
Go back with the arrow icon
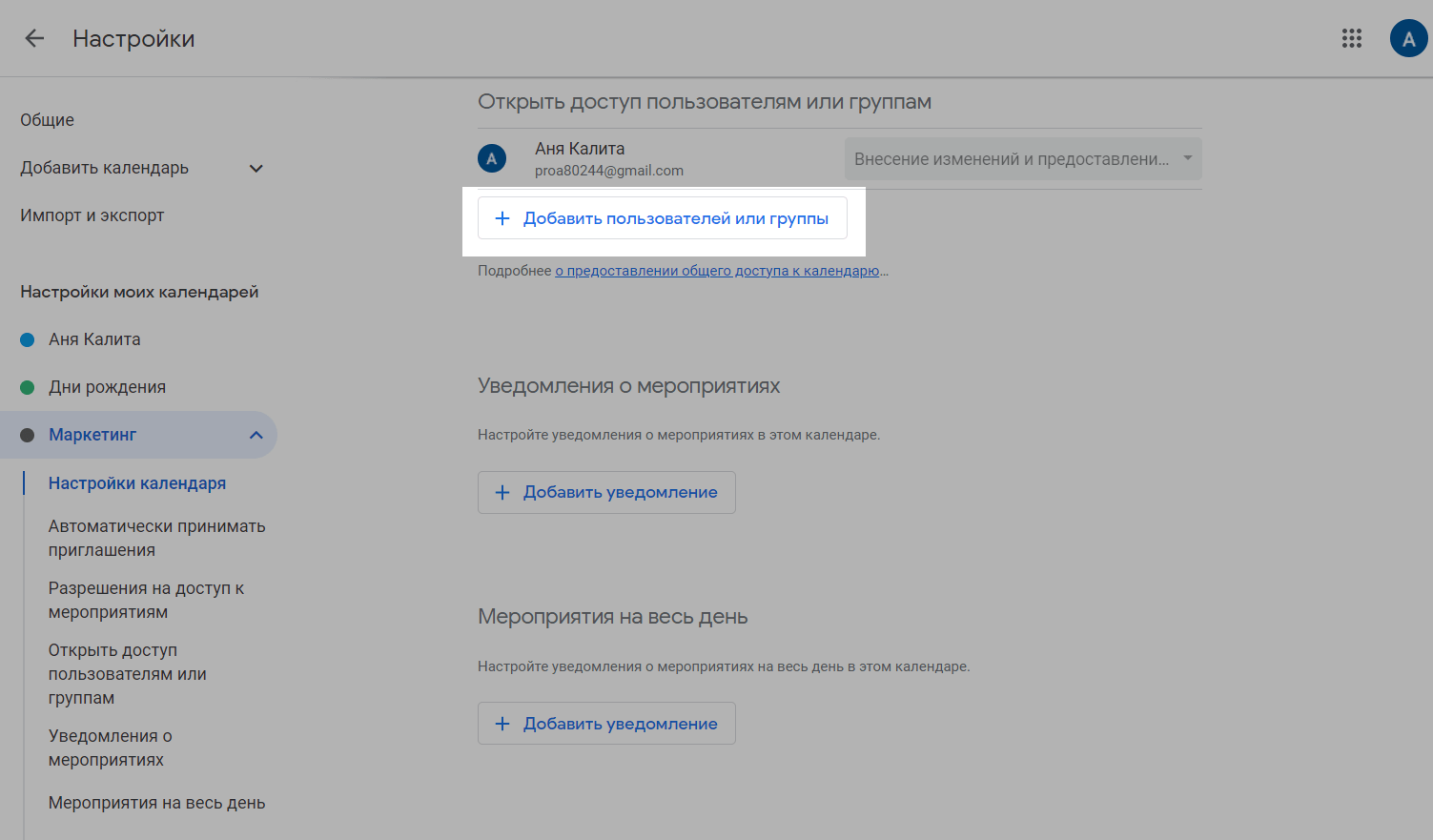34,38
